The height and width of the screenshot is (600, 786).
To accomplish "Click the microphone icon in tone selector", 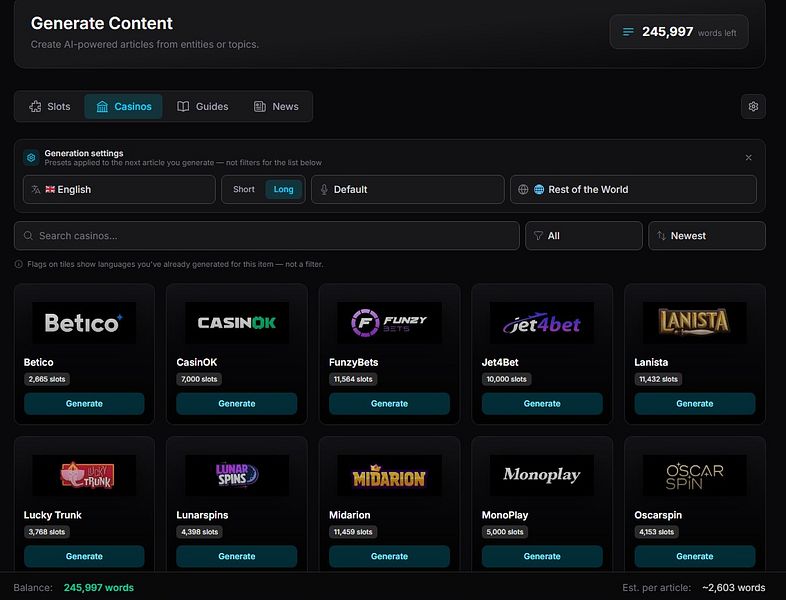I will [324, 189].
